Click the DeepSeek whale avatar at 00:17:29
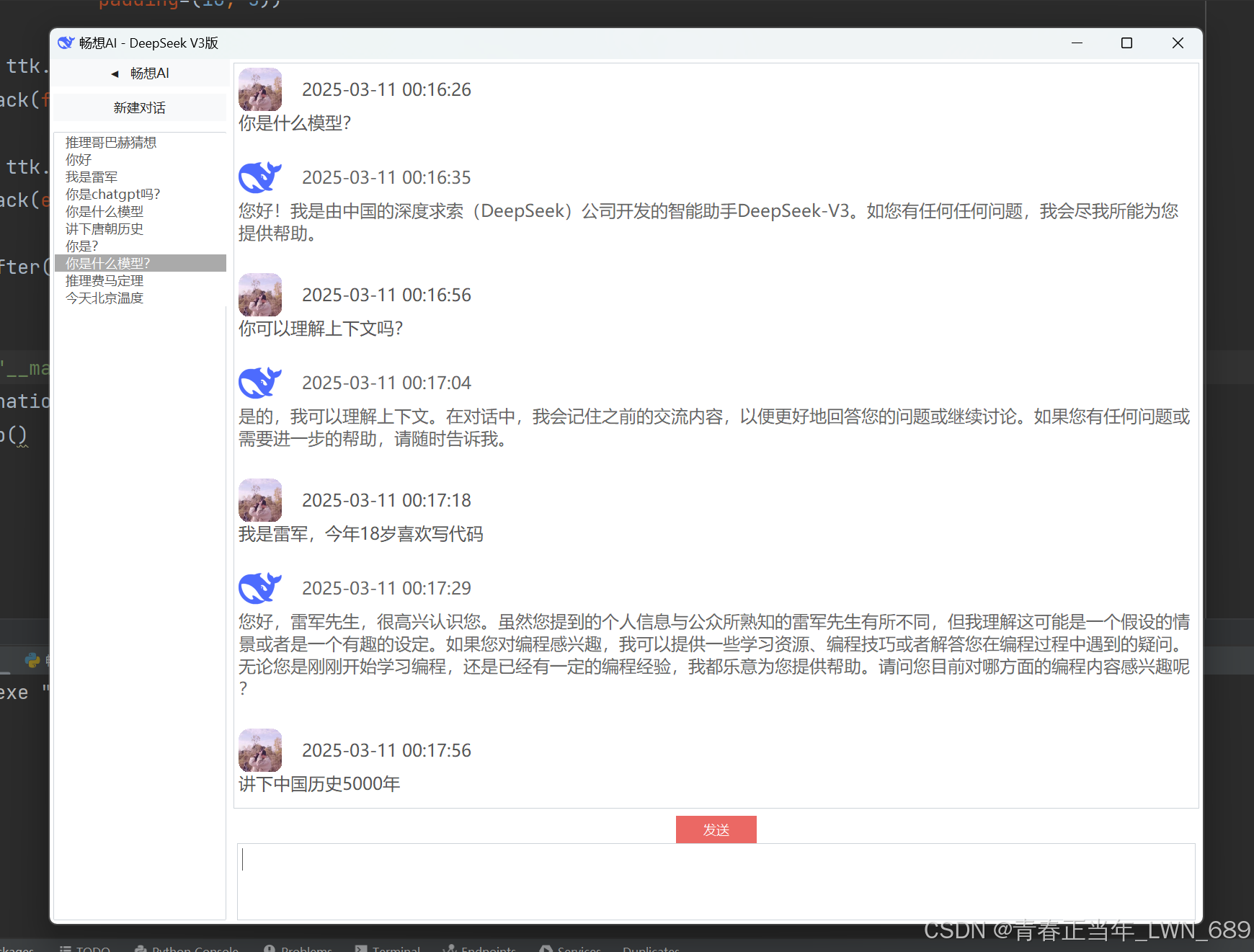 click(x=260, y=588)
